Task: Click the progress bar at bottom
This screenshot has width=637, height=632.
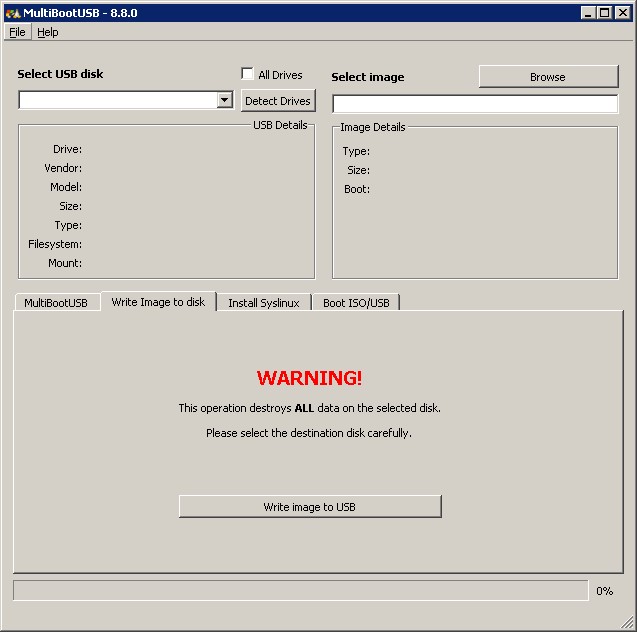Action: pyautogui.click(x=301, y=590)
